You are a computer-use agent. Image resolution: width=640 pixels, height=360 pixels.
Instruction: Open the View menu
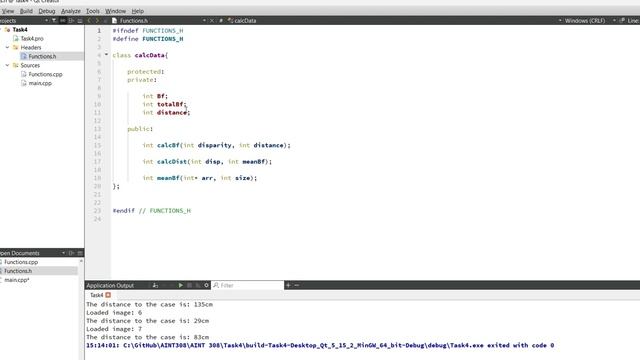[x=8, y=11]
